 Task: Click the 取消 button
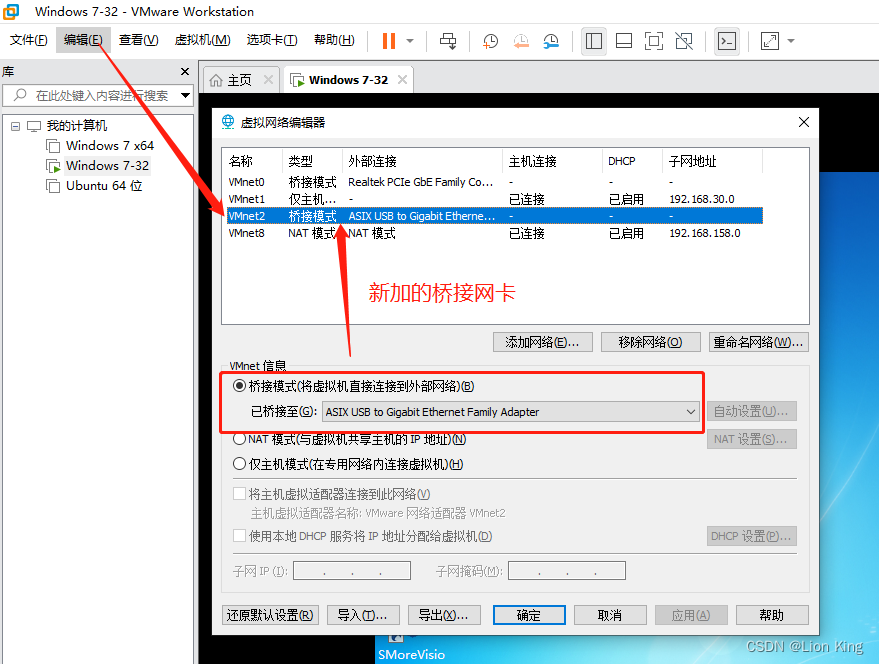pyautogui.click(x=610, y=615)
